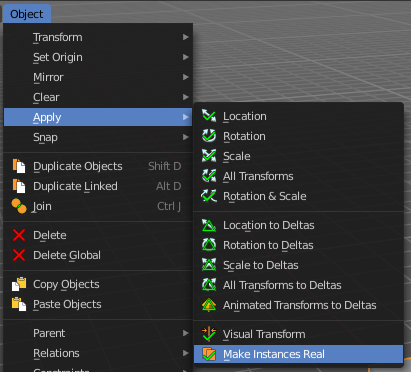This screenshot has width=411, height=372.
Task: Choose Paste Objects menu entry
Action: 98,304
